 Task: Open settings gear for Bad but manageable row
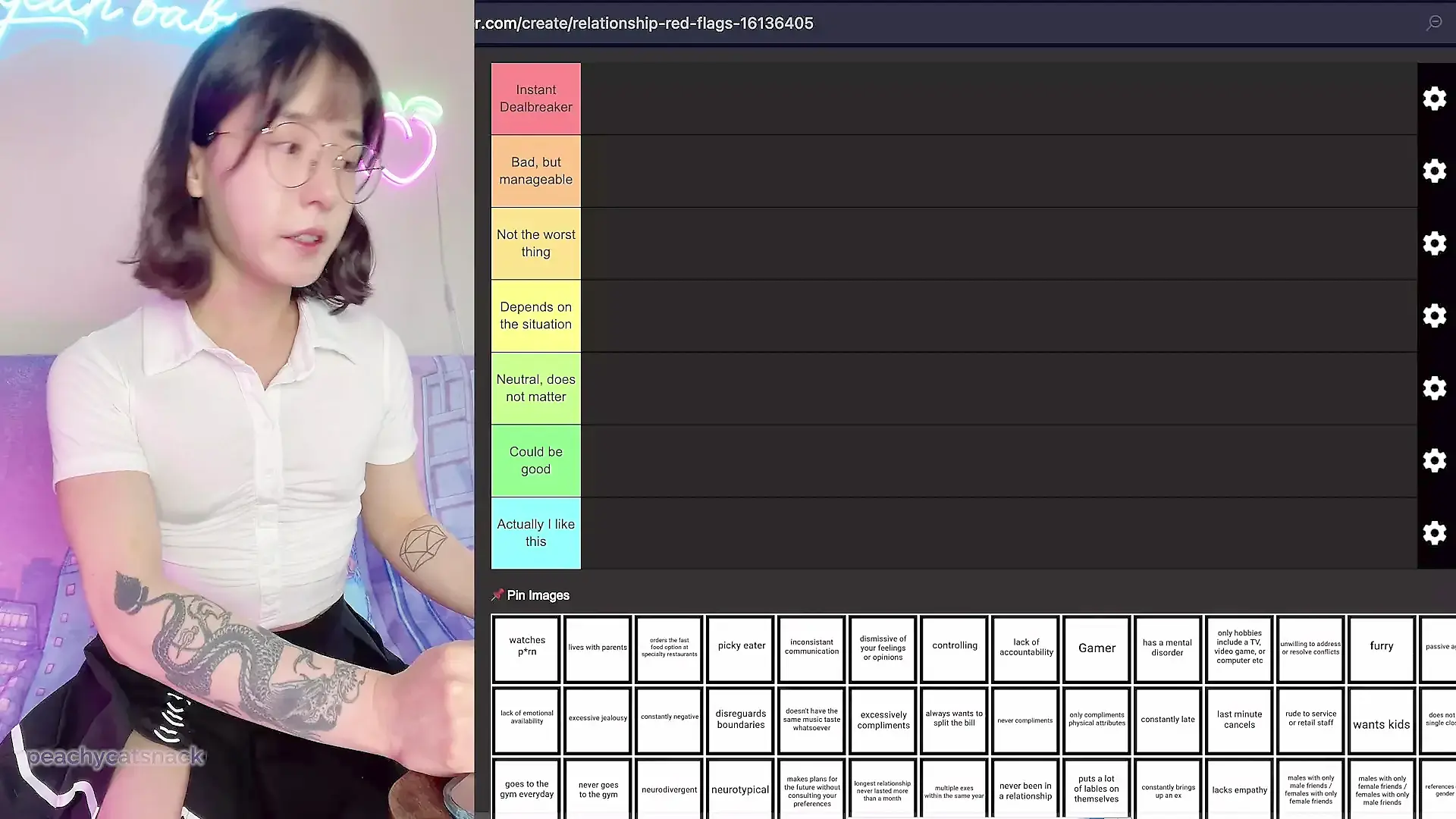[1434, 171]
